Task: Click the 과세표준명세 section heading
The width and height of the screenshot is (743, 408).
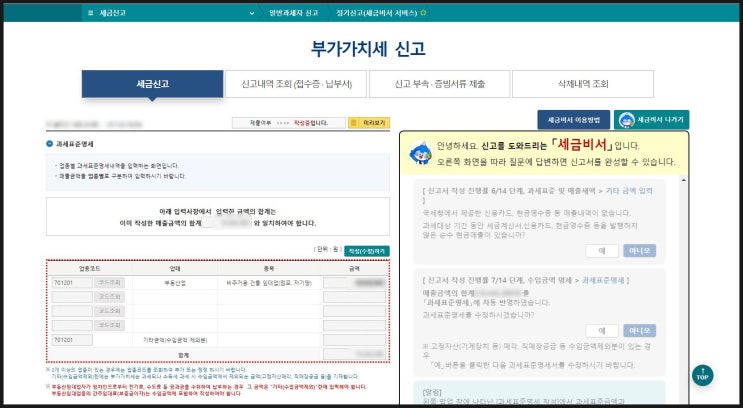Action: click(74, 144)
